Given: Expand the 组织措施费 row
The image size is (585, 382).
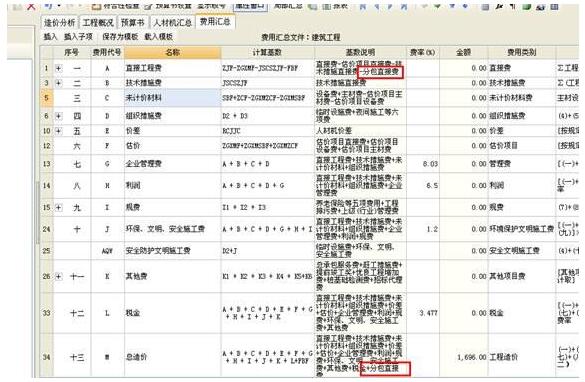Looking at the screenshot, I should point(59,116).
